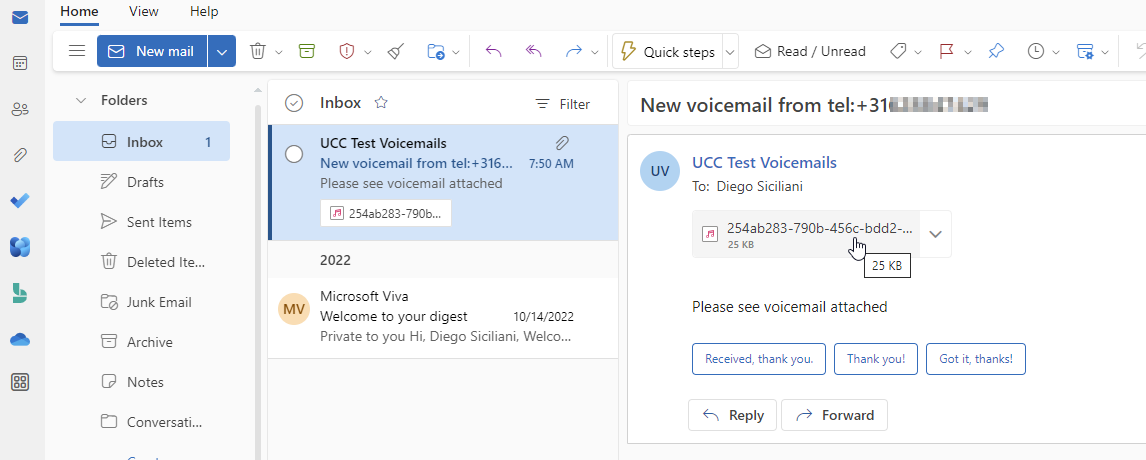Open the Microsoft Viva digest message
This screenshot has width=1146, height=460.
(443, 317)
